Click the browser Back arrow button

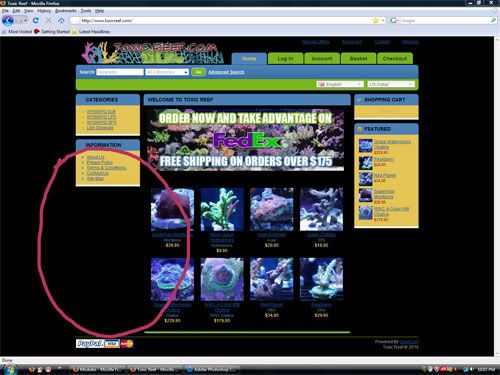click(7, 21)
